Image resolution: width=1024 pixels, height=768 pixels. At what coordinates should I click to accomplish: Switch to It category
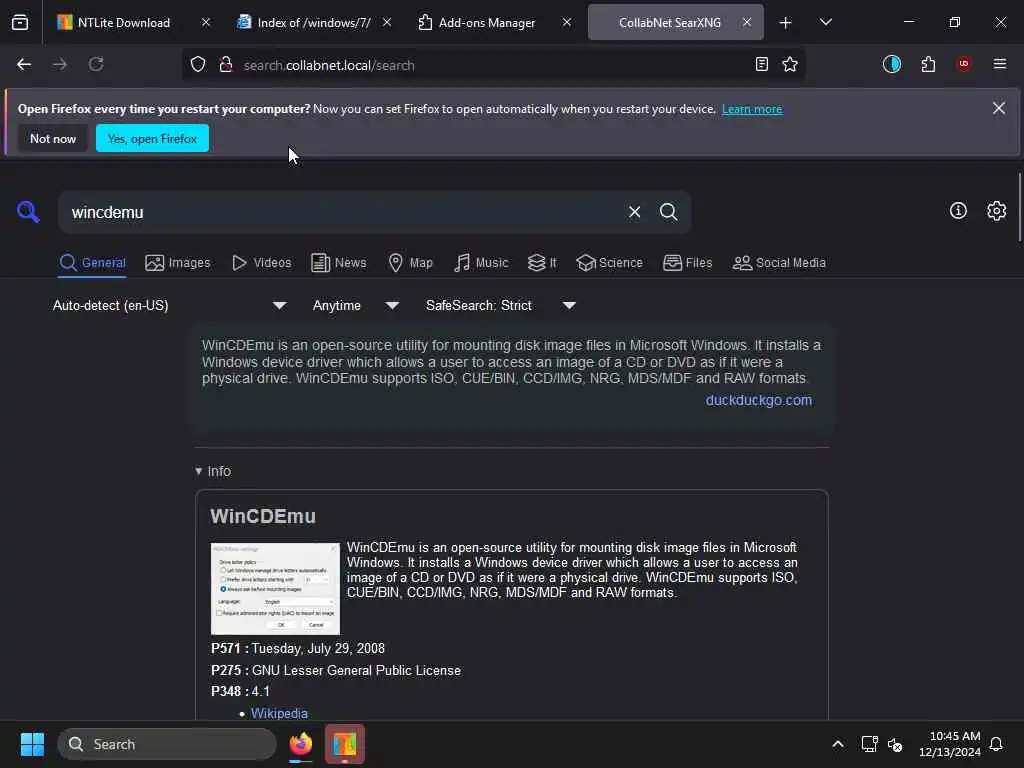click(542, 263)
